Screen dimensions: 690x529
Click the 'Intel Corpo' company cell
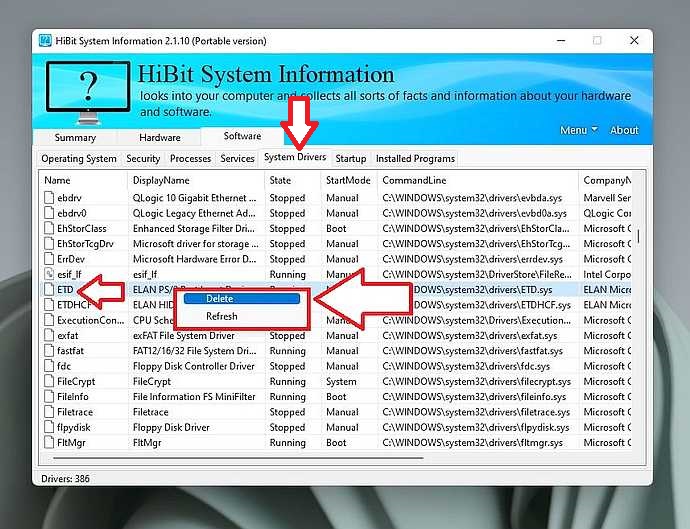(x=607, y=275)
